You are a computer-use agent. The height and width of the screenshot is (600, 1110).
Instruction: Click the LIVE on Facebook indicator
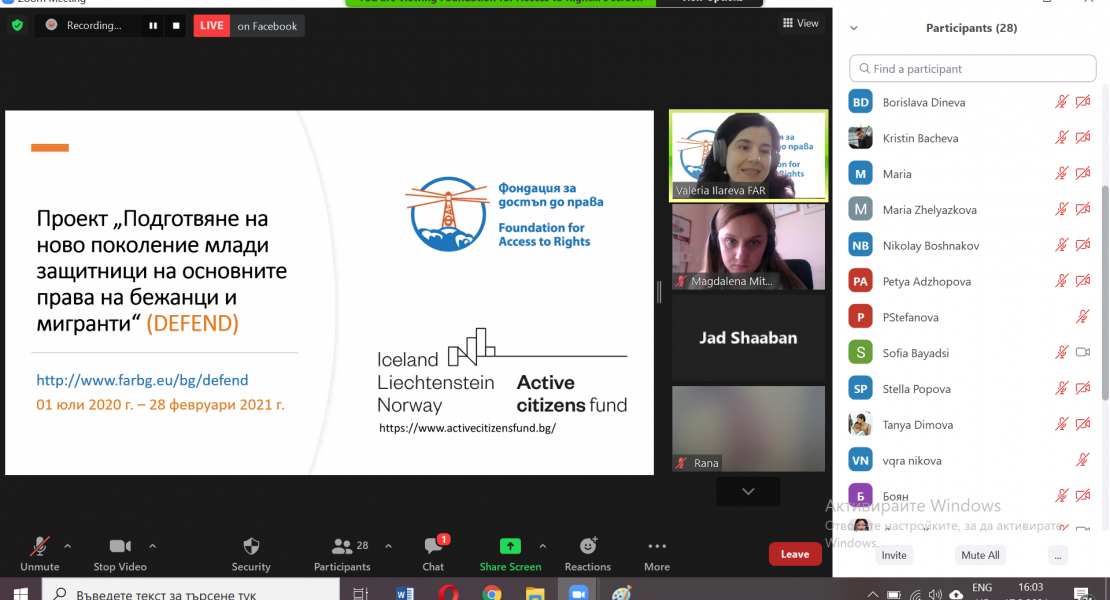(x=248, y=25)
